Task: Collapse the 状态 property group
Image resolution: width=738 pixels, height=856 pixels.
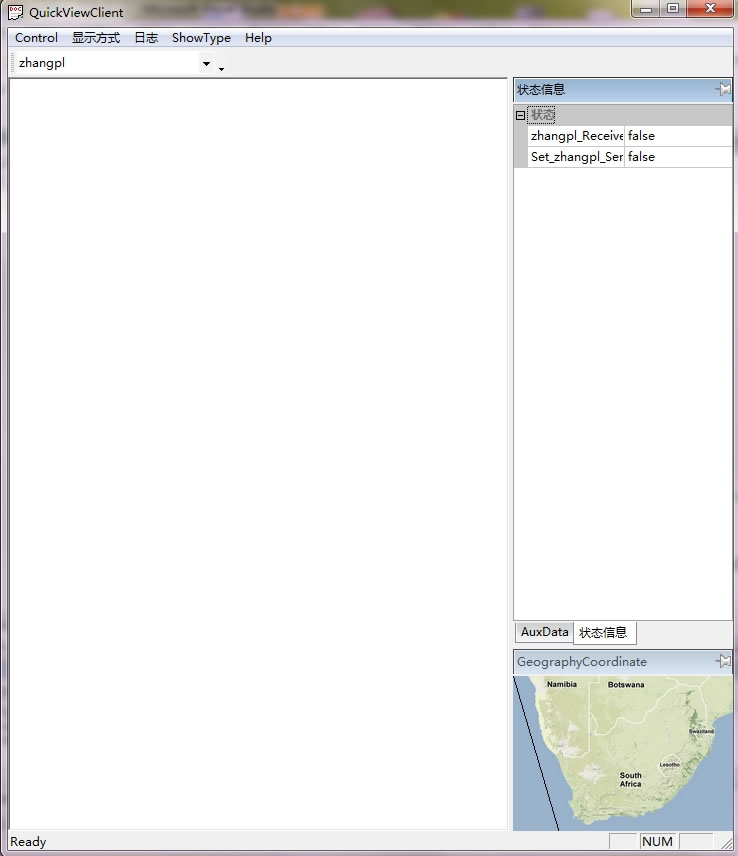Action: coord(520,115)
